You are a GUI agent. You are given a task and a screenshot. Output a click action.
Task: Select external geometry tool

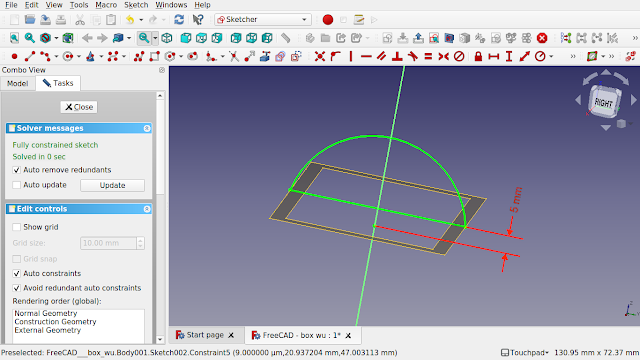[265, 56]
